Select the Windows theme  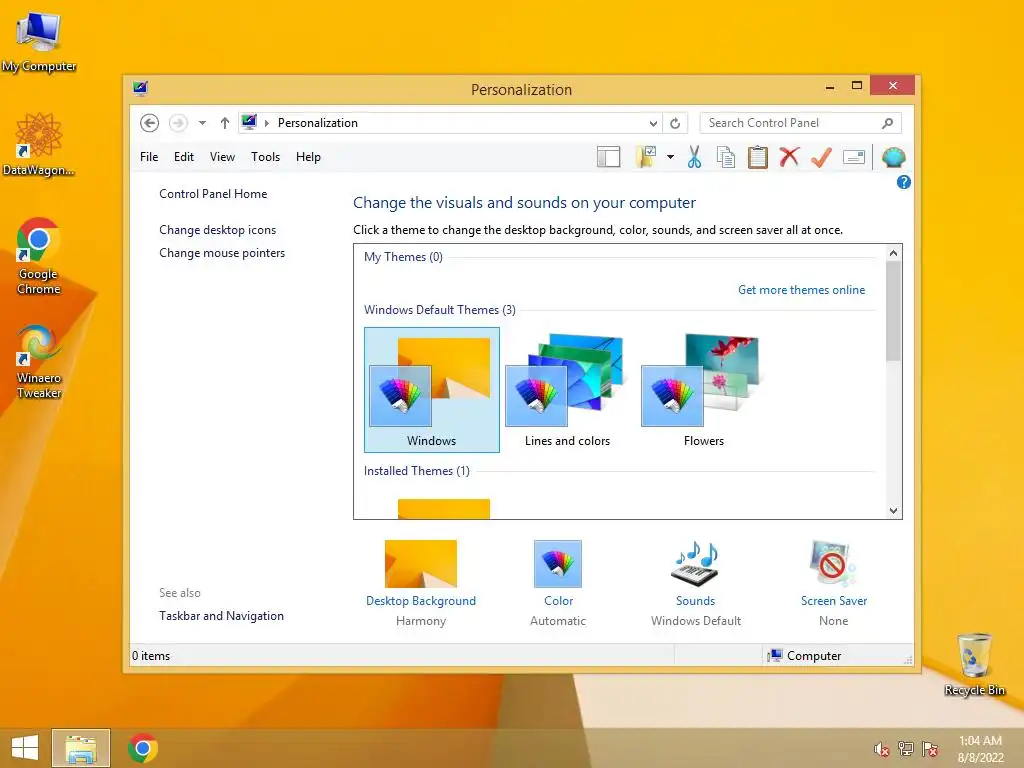point(432,390)
